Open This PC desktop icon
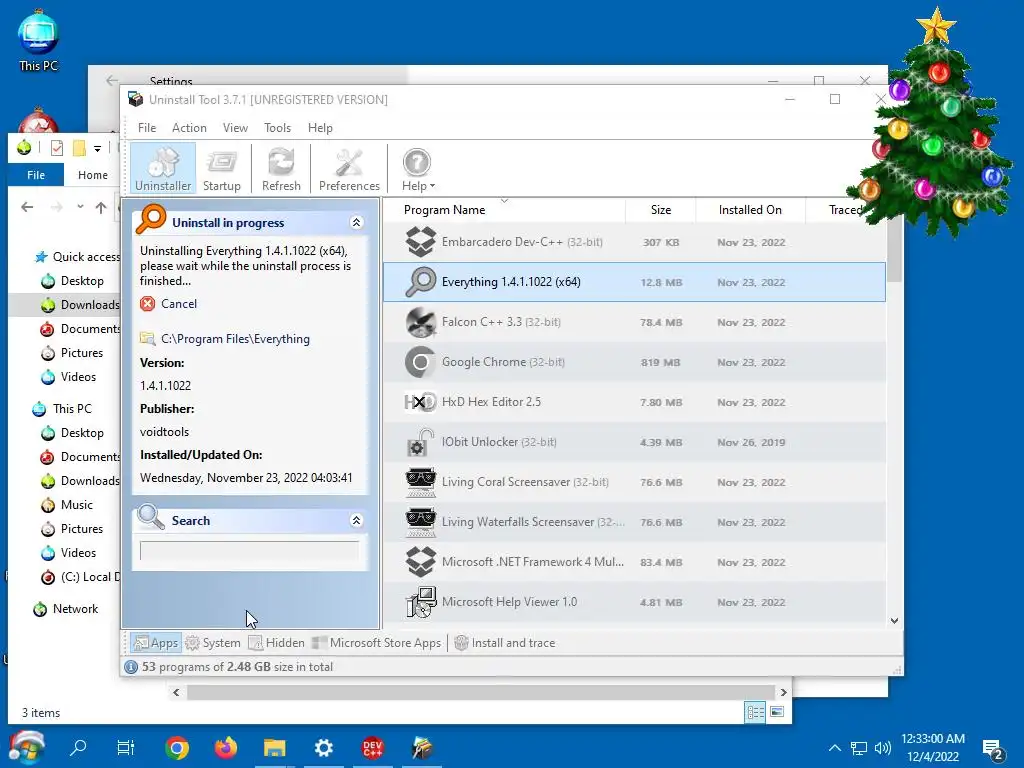Screen dimensions: 1024x768 click(39, 40)
